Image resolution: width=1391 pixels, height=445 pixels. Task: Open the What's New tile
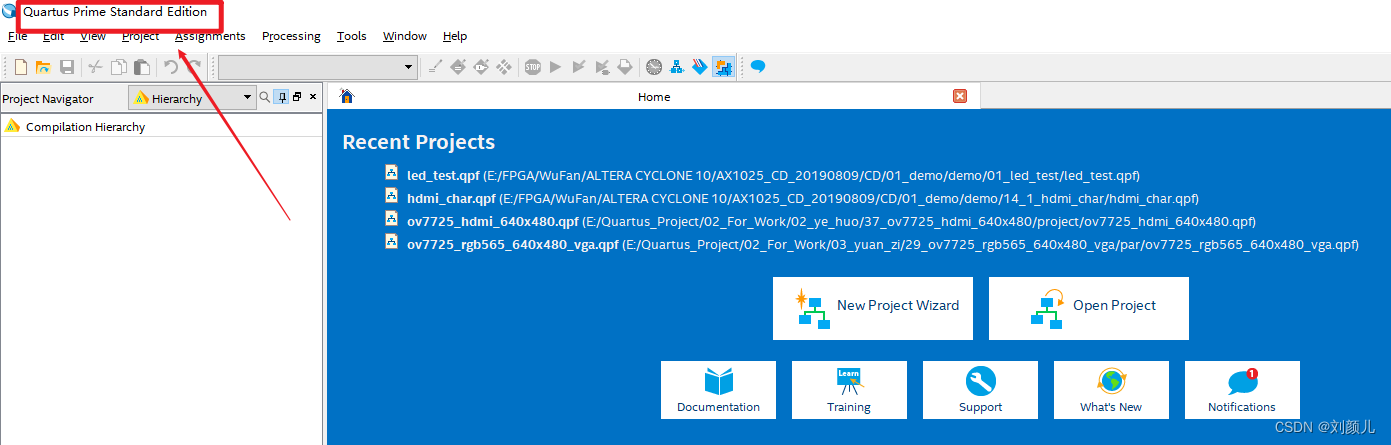[x=1111, y=390]
